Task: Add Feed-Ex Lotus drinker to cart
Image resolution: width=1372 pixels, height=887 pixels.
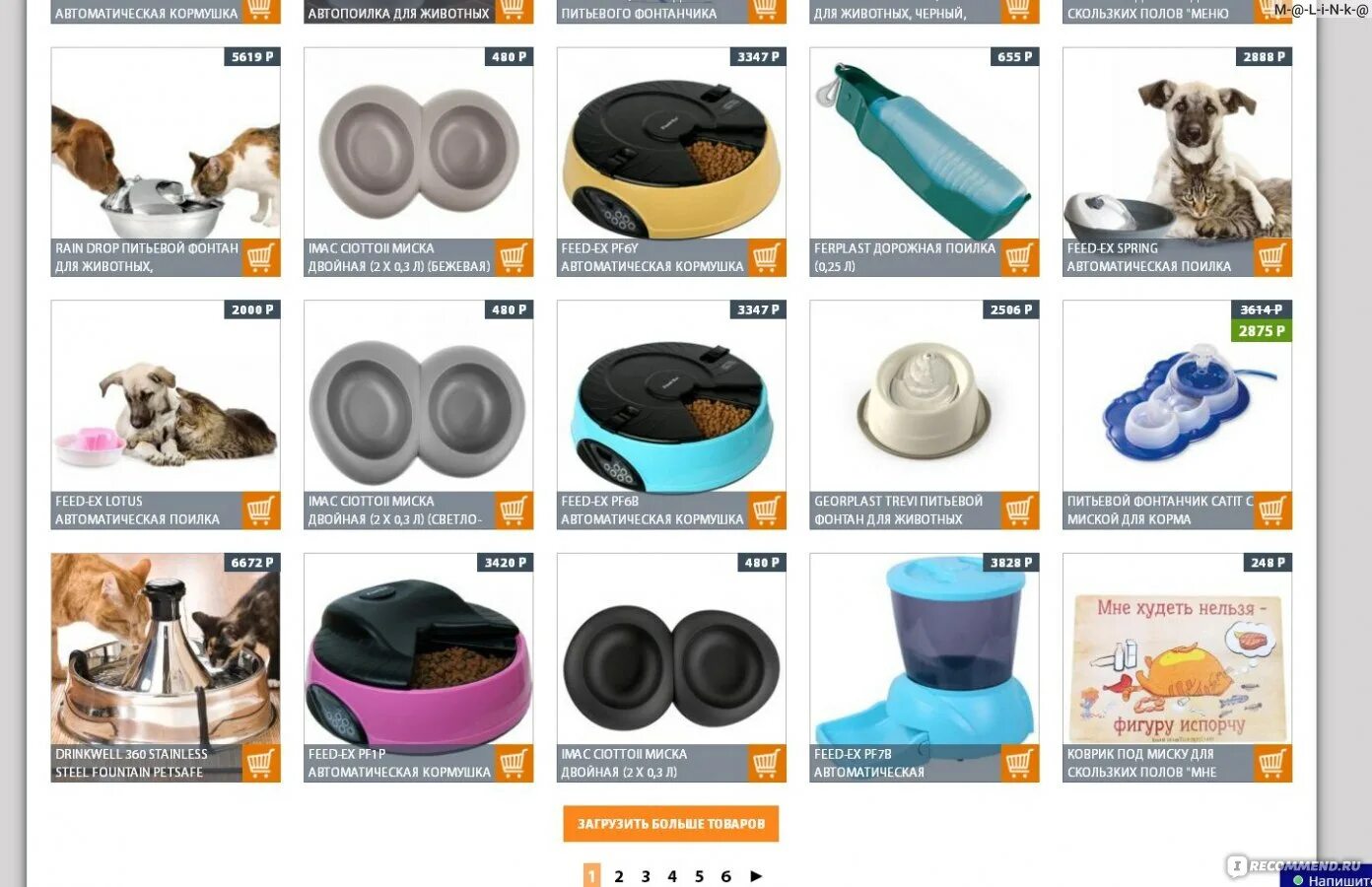Action: tap(261, 511)
